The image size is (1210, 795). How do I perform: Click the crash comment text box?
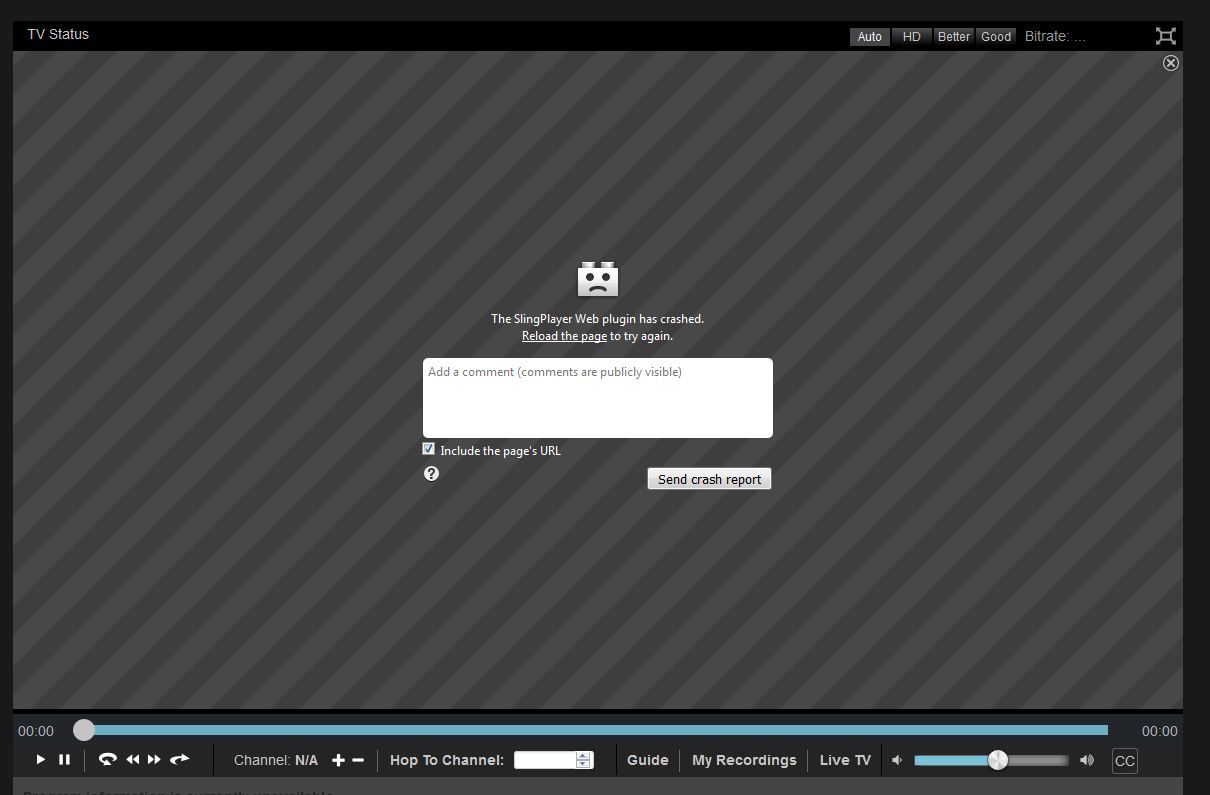pos(598,398)
